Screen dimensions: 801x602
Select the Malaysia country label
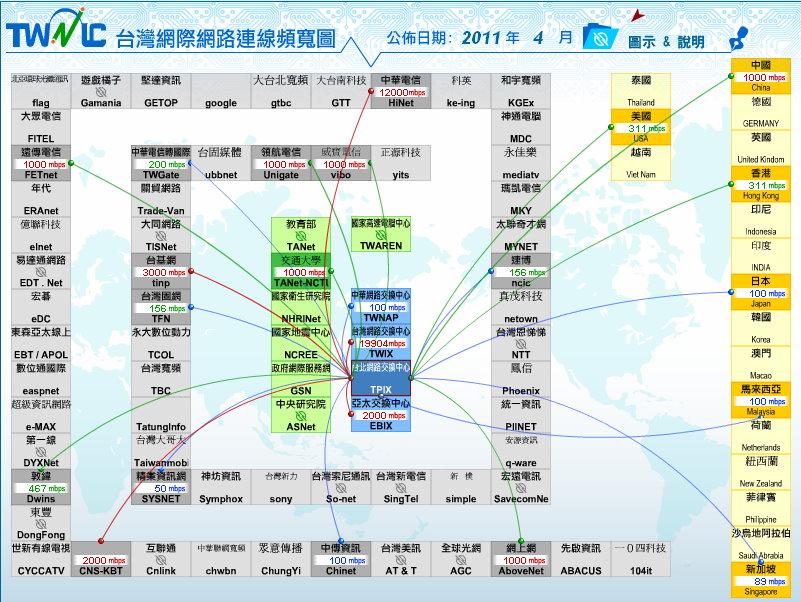tap(761, 411)
